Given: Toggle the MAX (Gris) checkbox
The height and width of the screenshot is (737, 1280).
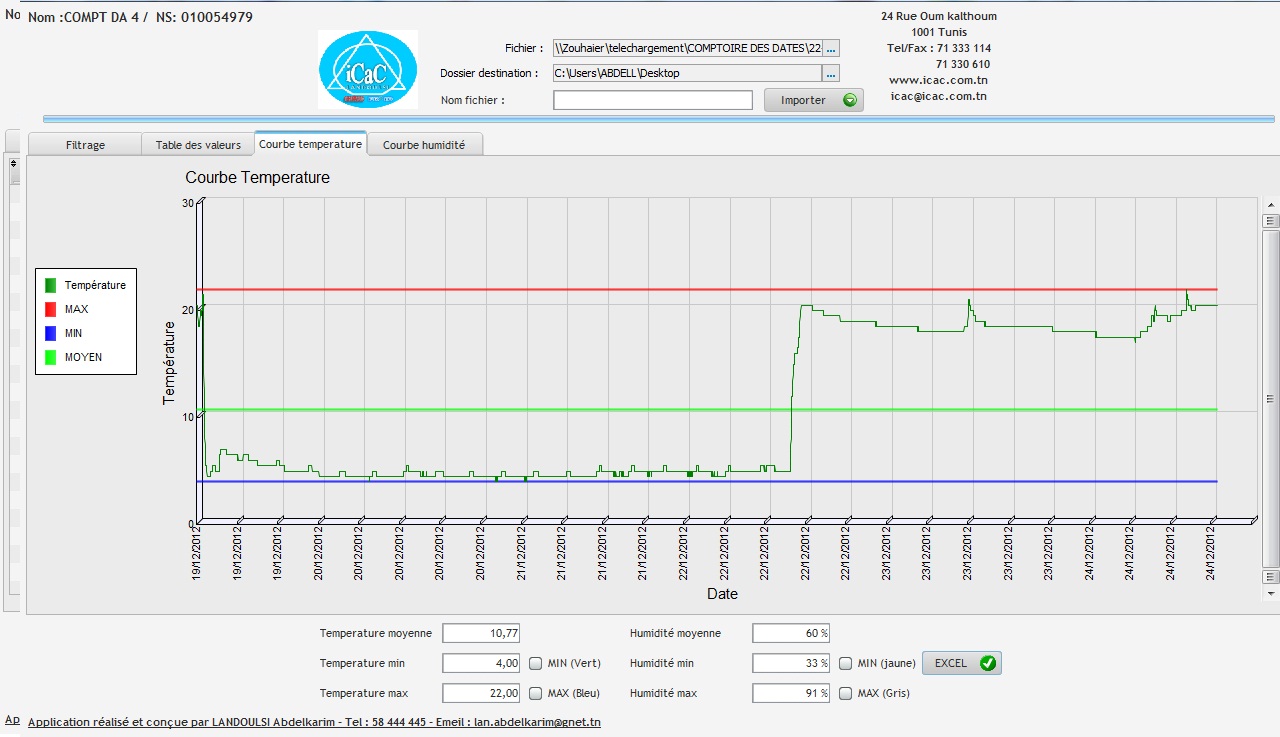Looking at the screenshot, I should (x=846, y=693).
